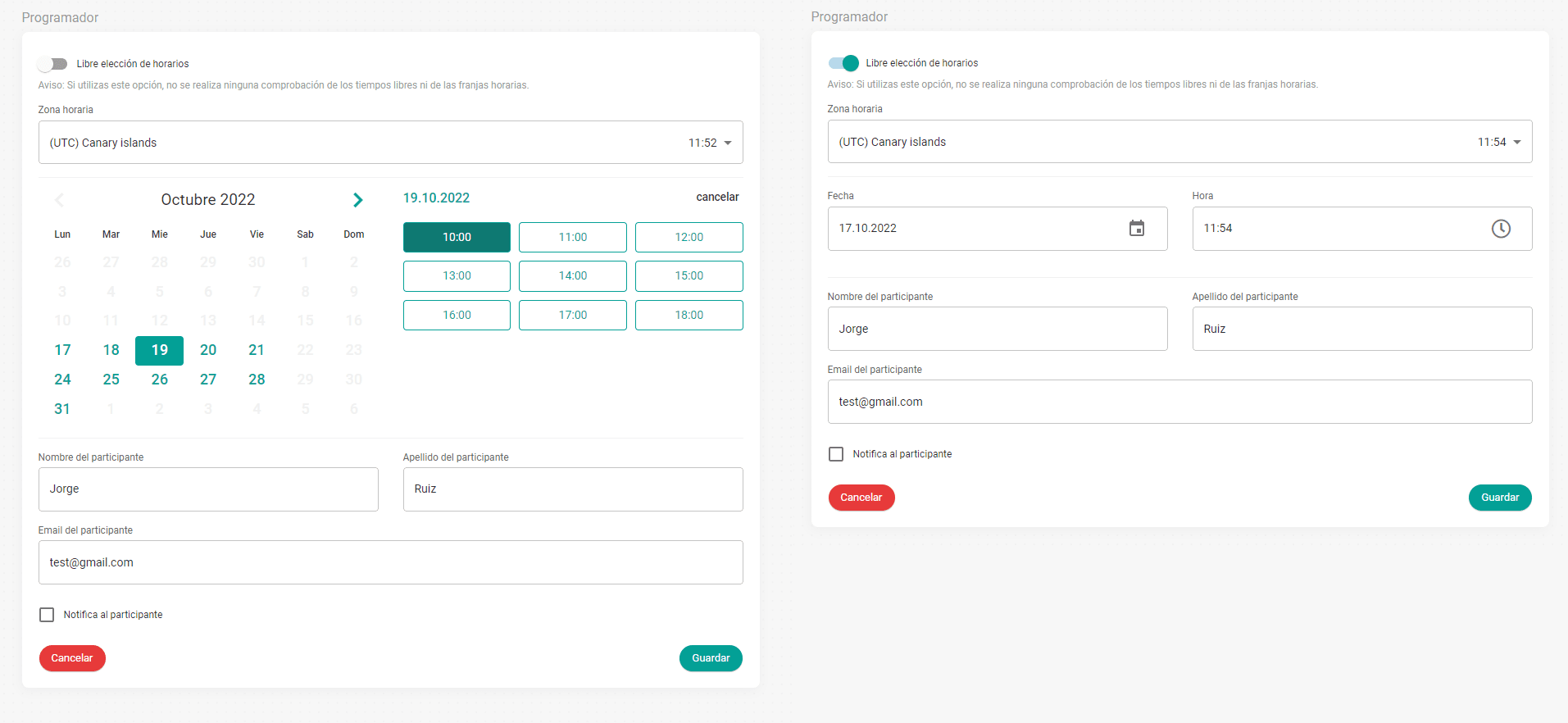Viewport: 1568px width, 723px height.
Task: Pick October 20 in the calendar
Action: 208,350
